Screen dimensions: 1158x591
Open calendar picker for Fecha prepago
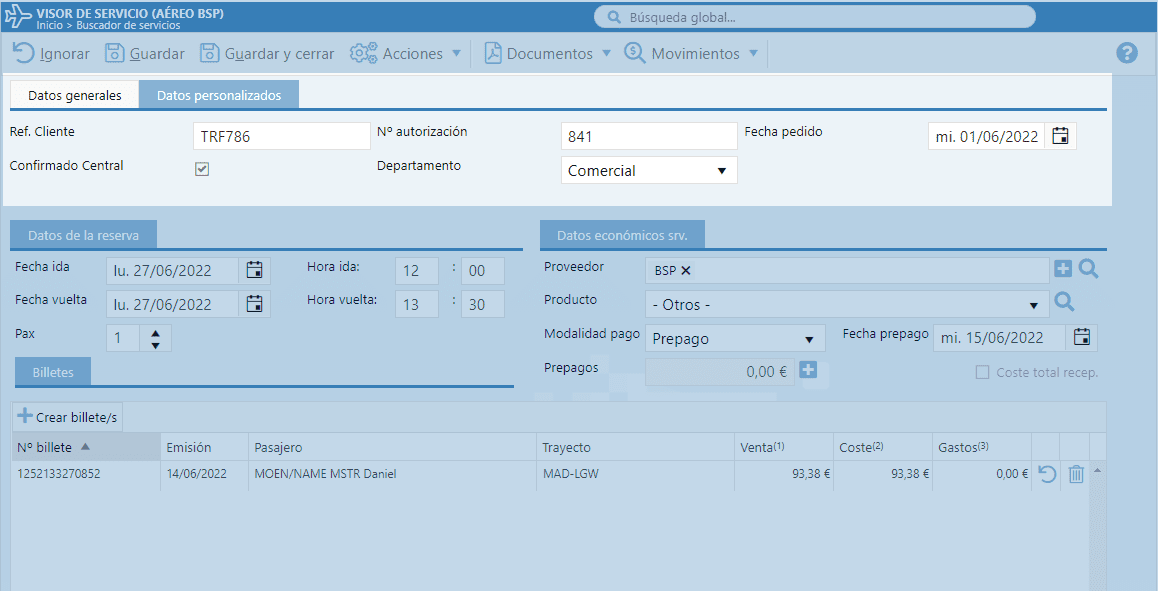pyautogui.click(x=1081, y=338)
